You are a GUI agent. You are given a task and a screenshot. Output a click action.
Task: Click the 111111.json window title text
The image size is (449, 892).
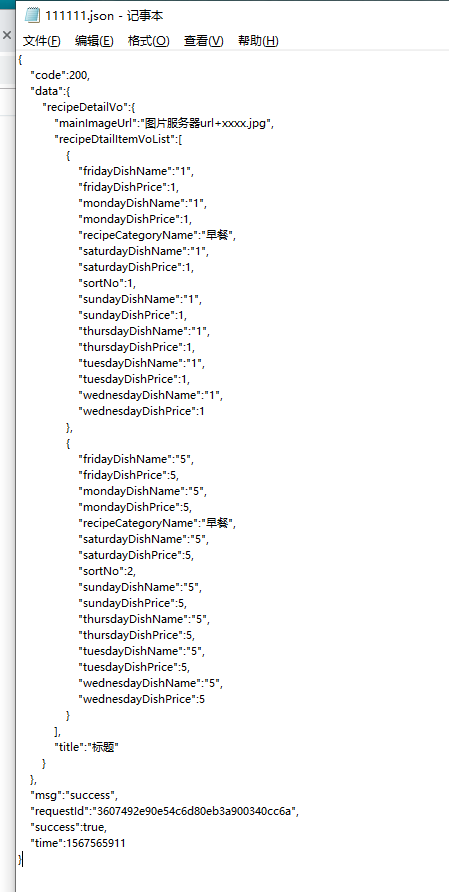104,16
